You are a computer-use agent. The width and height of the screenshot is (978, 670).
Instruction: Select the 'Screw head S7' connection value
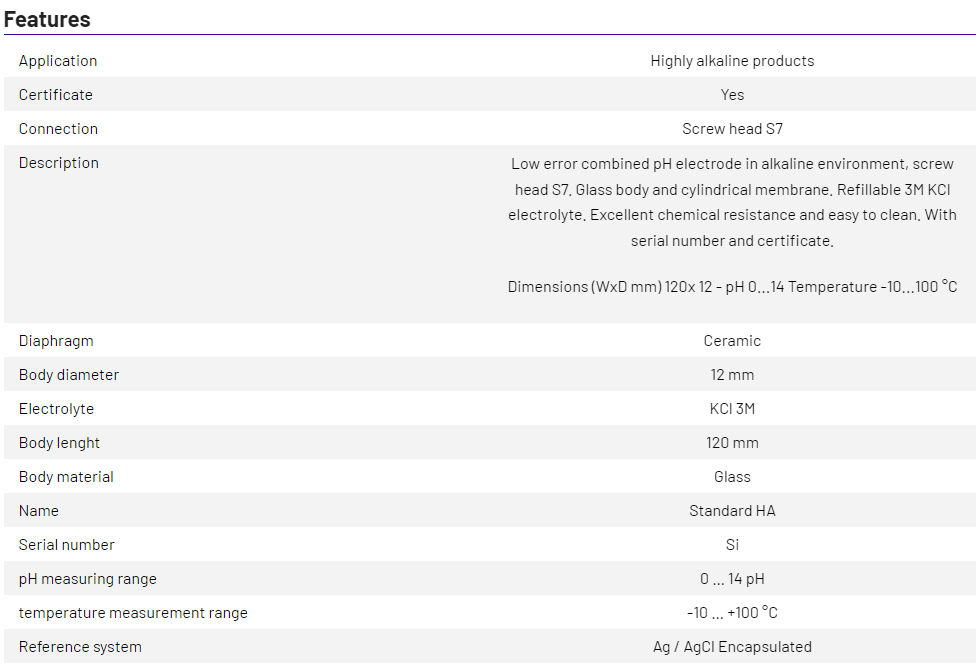click(x=732, y=129)
